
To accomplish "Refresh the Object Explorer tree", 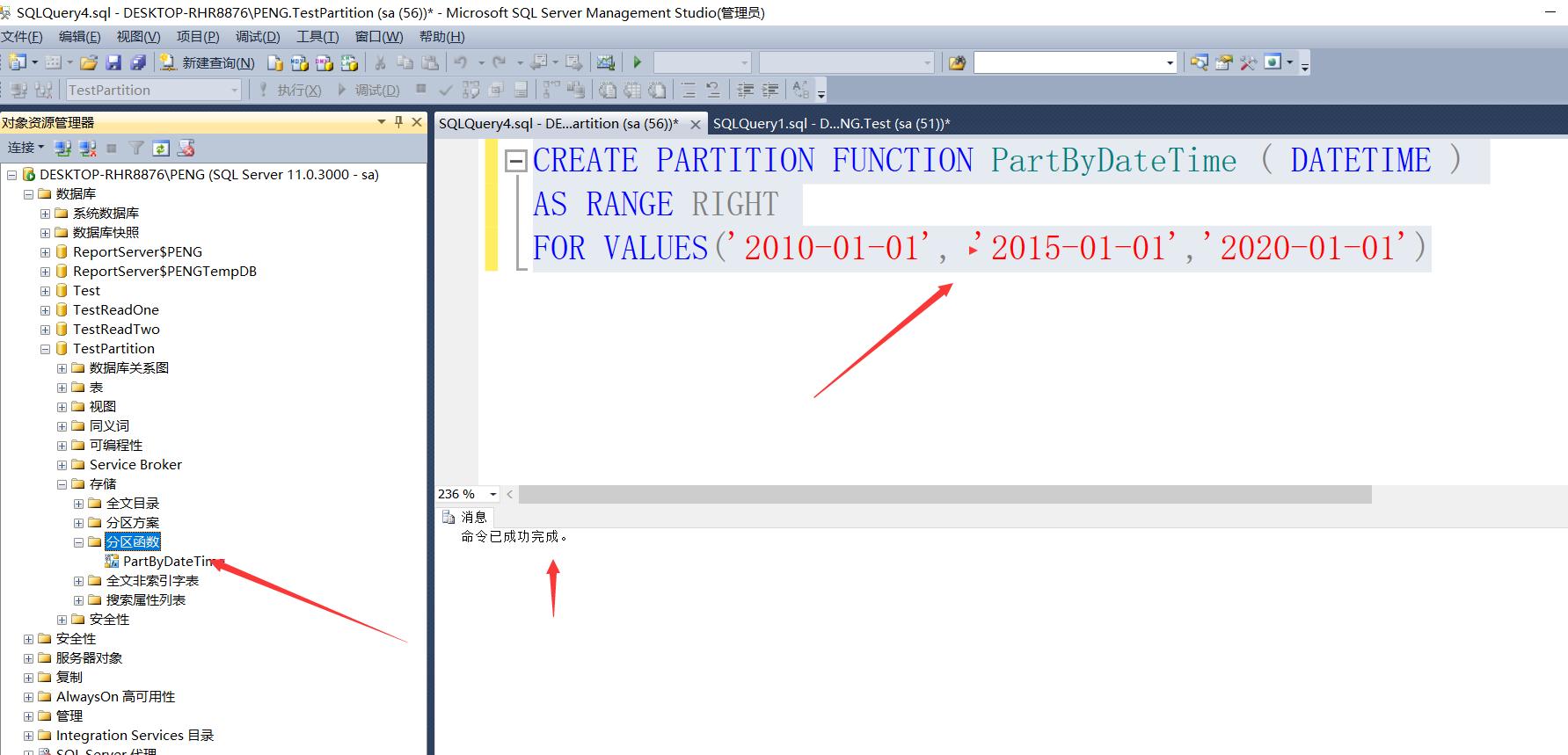I will 161,148.
